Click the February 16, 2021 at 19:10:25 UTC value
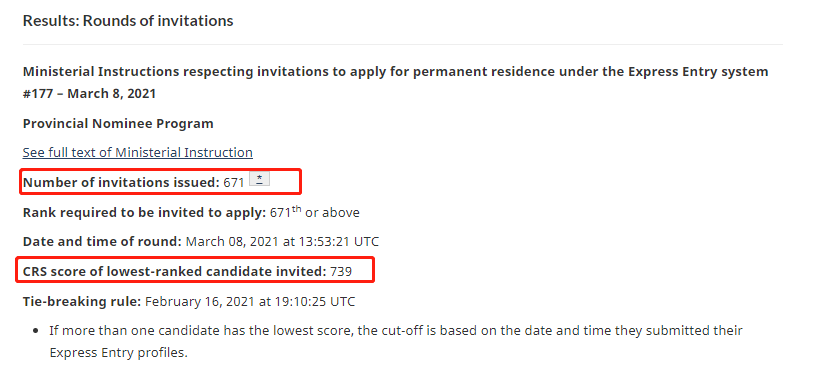 pyautogui.click(x=250, y=302)
